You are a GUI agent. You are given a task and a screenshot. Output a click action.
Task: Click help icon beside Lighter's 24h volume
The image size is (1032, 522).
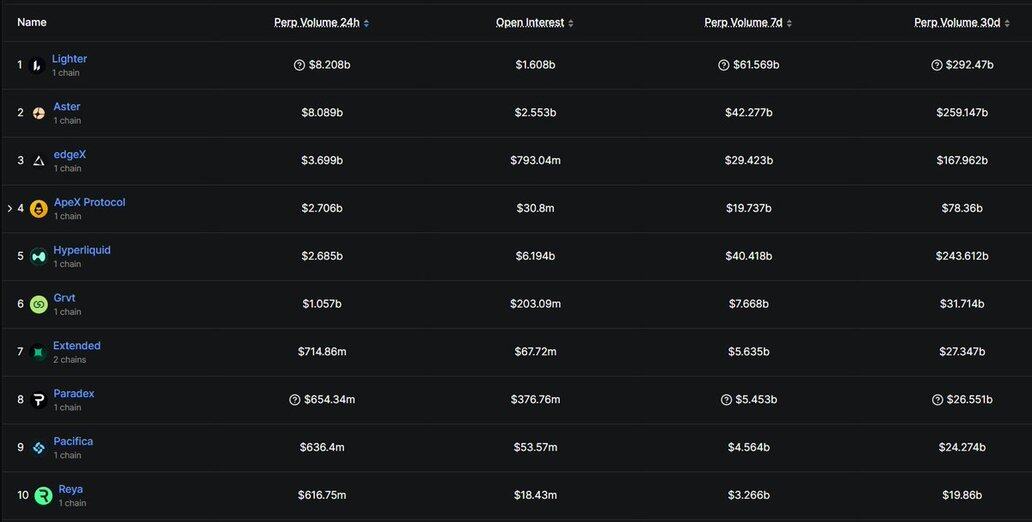point(299,65)
